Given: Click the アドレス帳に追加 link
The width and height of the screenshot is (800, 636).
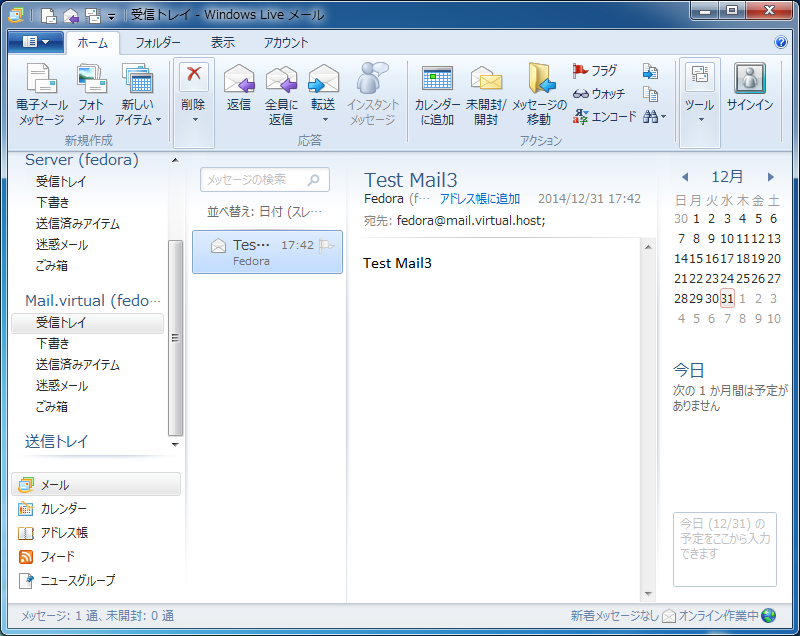Looking at the screenshot, I should point(480,198).
